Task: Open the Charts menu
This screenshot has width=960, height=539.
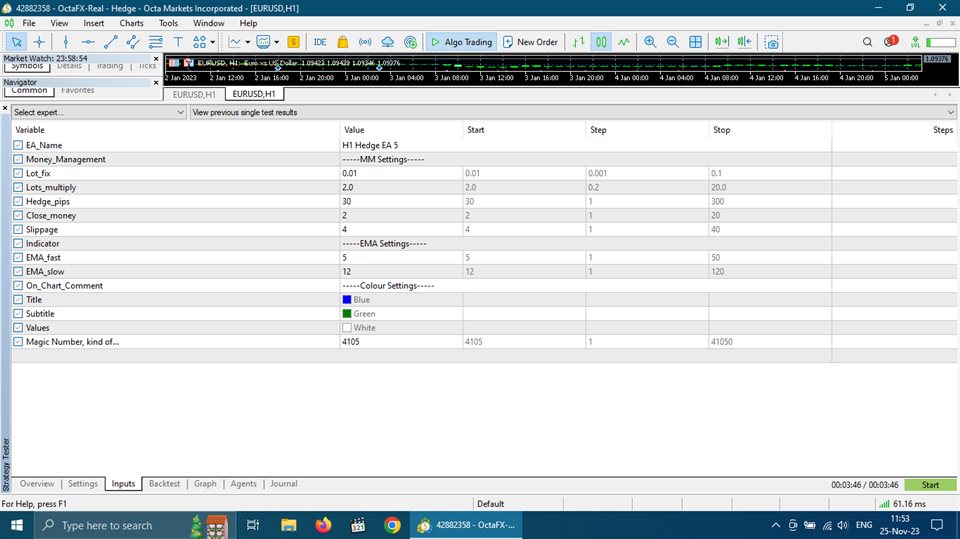Action: pyautogui.click(x=132, y=23)
